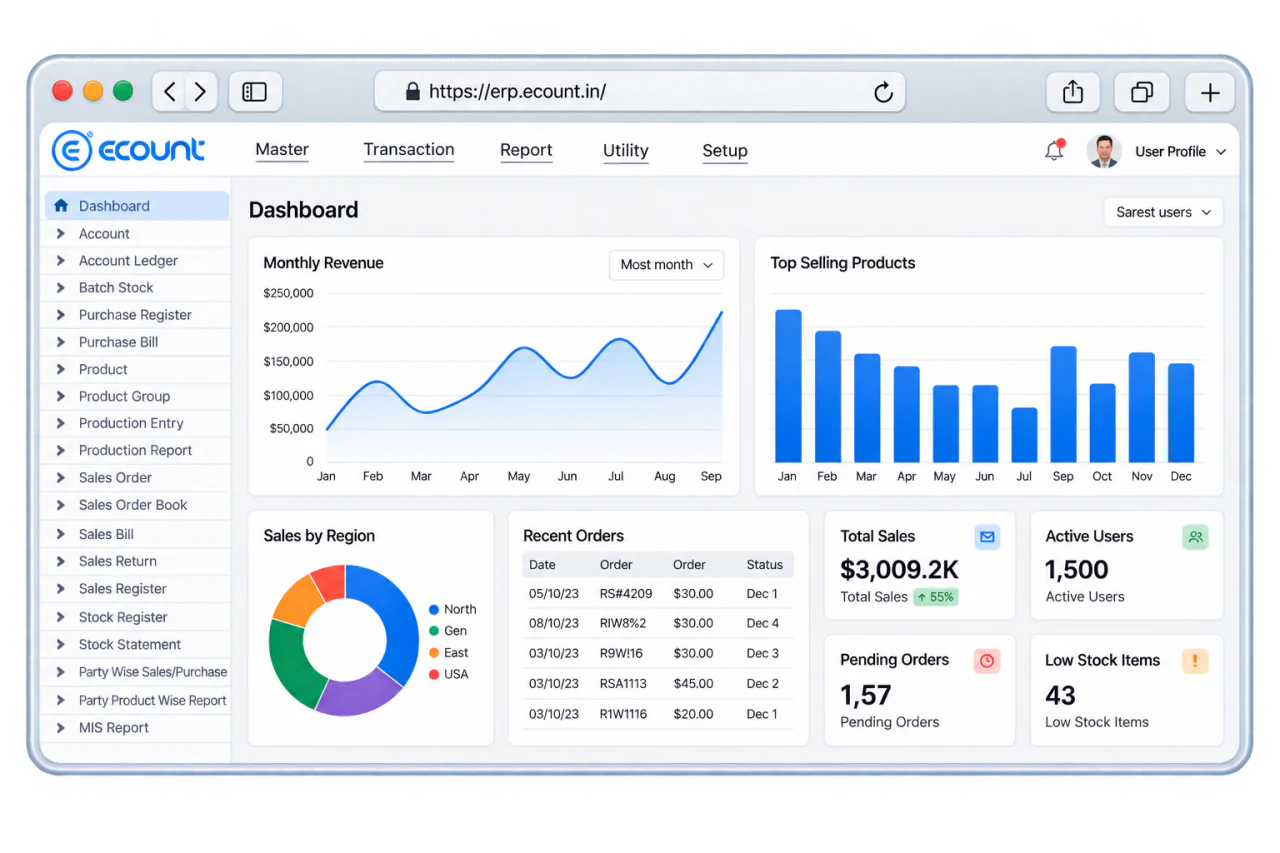Open the browser tab overview icon
Viewport: 1280px width, 853px height.
1141,92
